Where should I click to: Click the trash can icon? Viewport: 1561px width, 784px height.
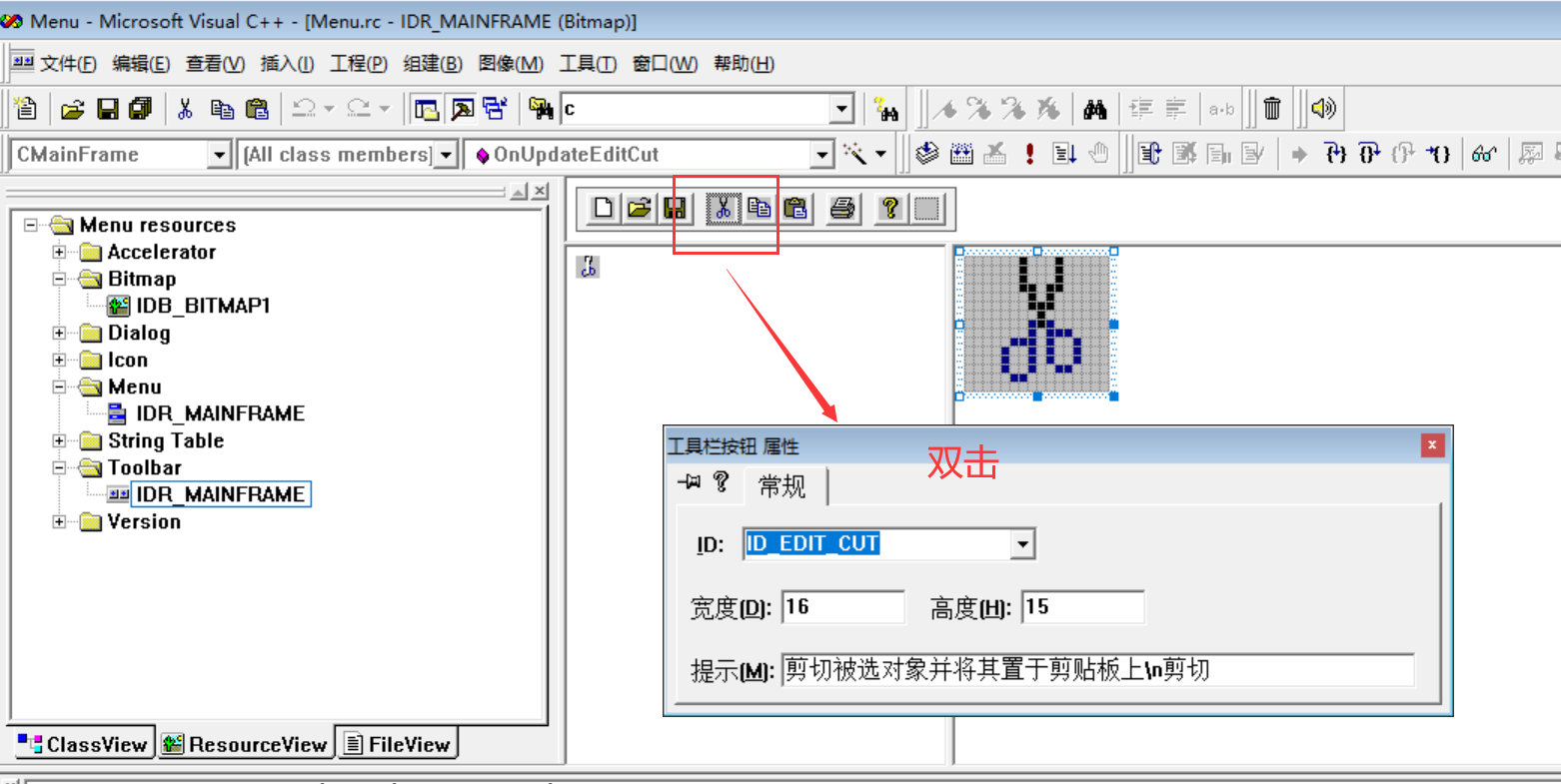(1272, 108)
